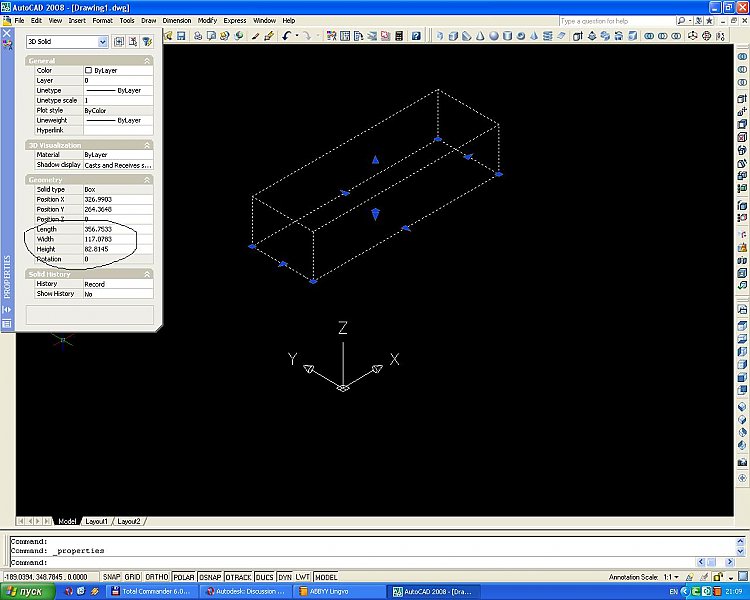Switch to Total Commander taskbar button
Screen dimensions: 750x600
152,591
